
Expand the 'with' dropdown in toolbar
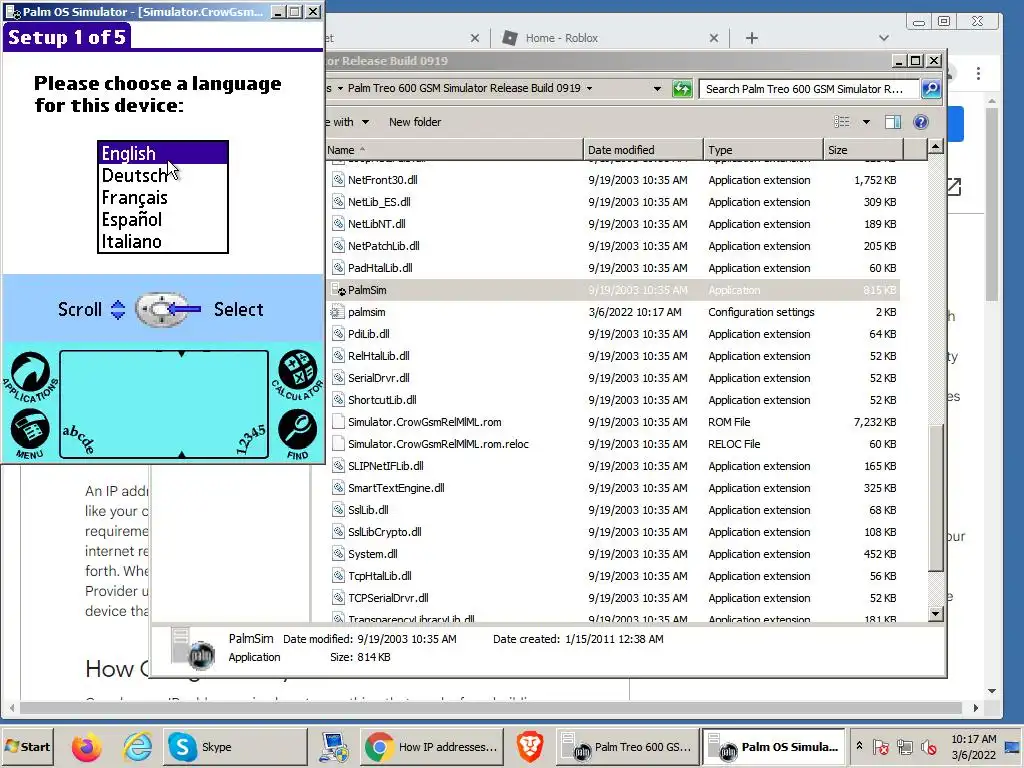[365, 122]
